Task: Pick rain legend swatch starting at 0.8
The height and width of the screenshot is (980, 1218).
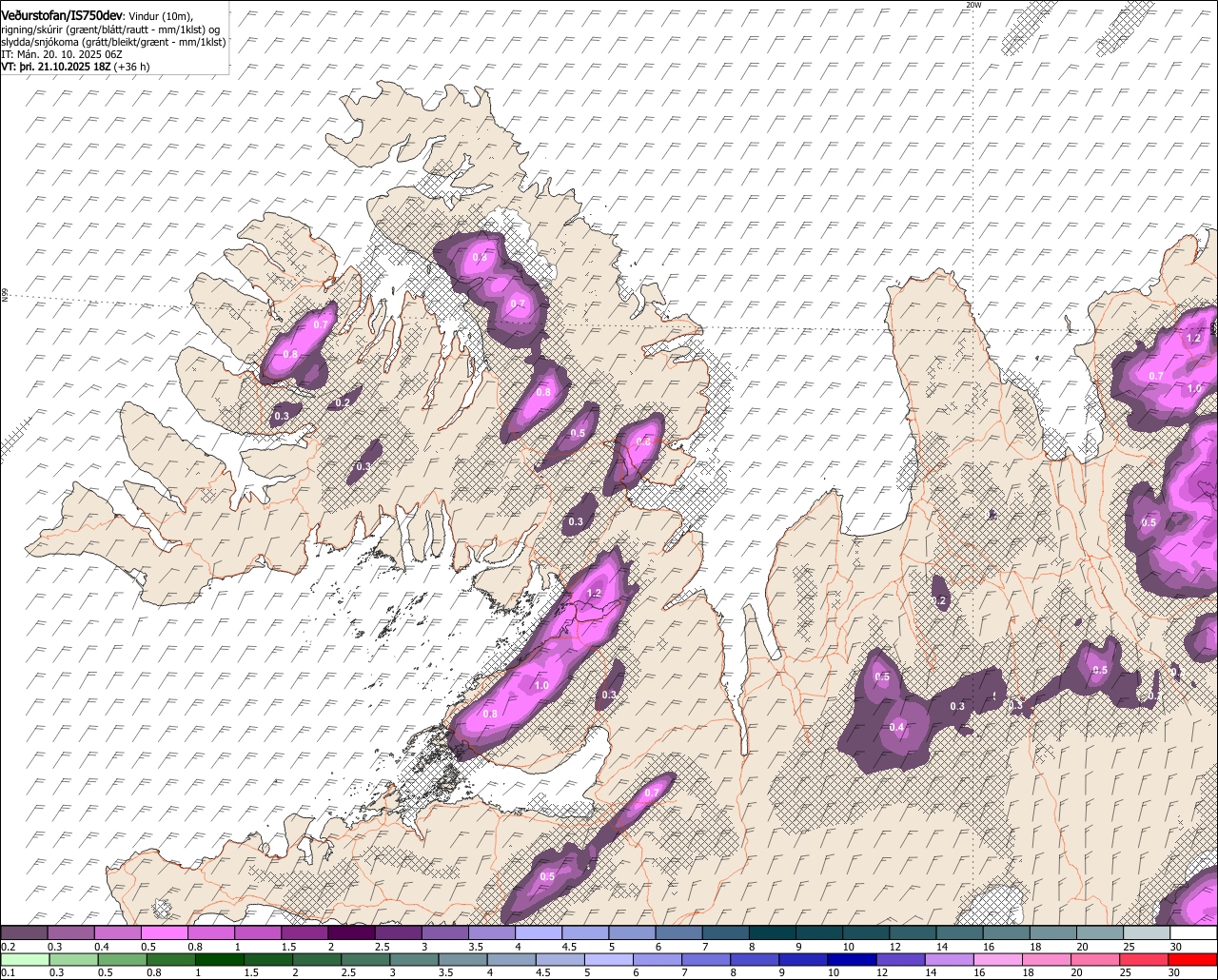Action: click(170, 959)
